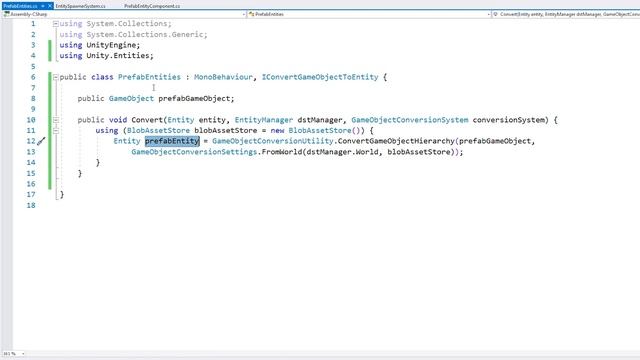Viewport: 640px width, 360px height.
Task: Click 'using Unity.Entities;' on line 4
Action: pyautogui.click(x=107, y=56)
